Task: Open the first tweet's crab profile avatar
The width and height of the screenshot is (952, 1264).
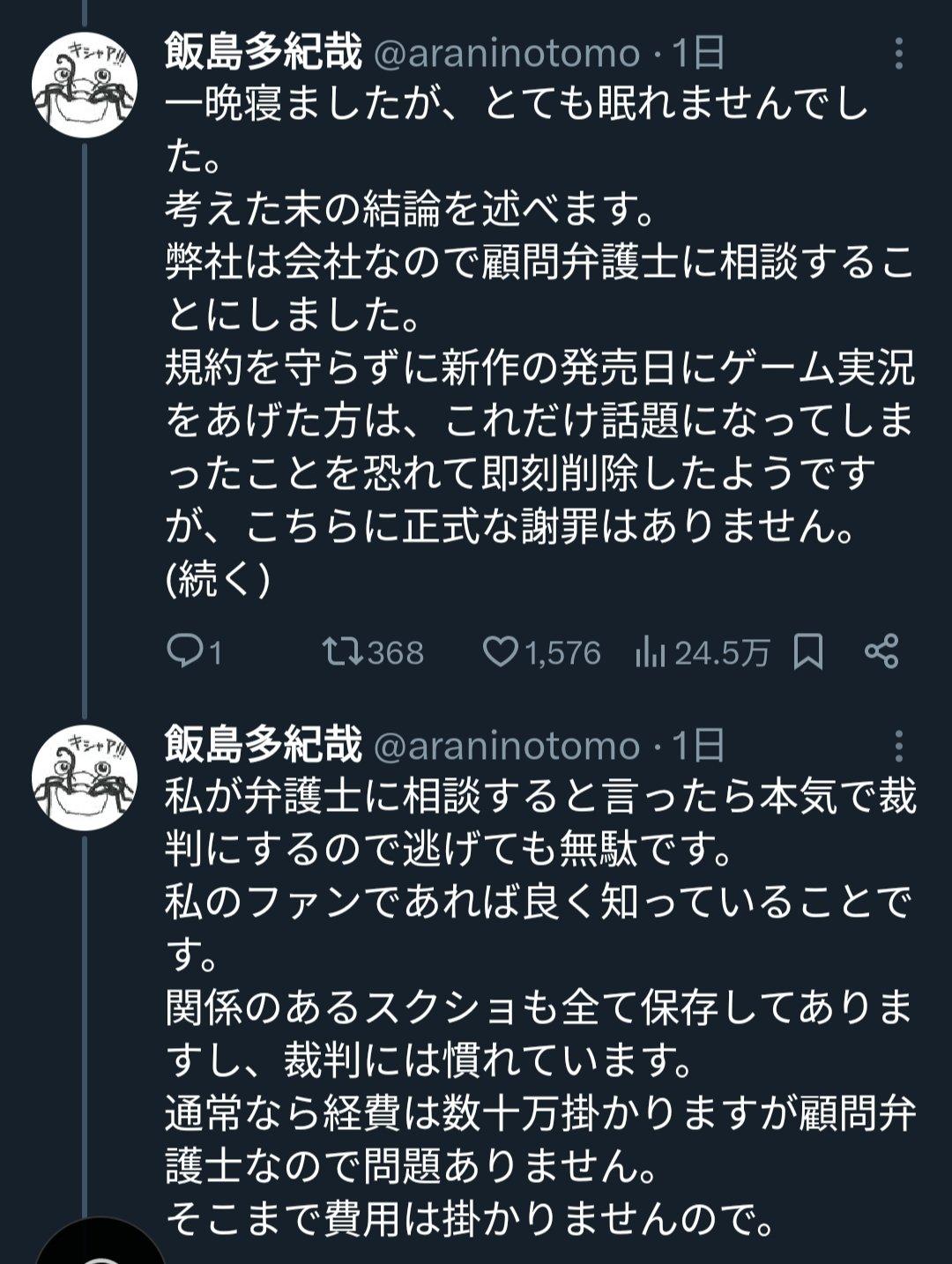Action: [x=85, y=85]
